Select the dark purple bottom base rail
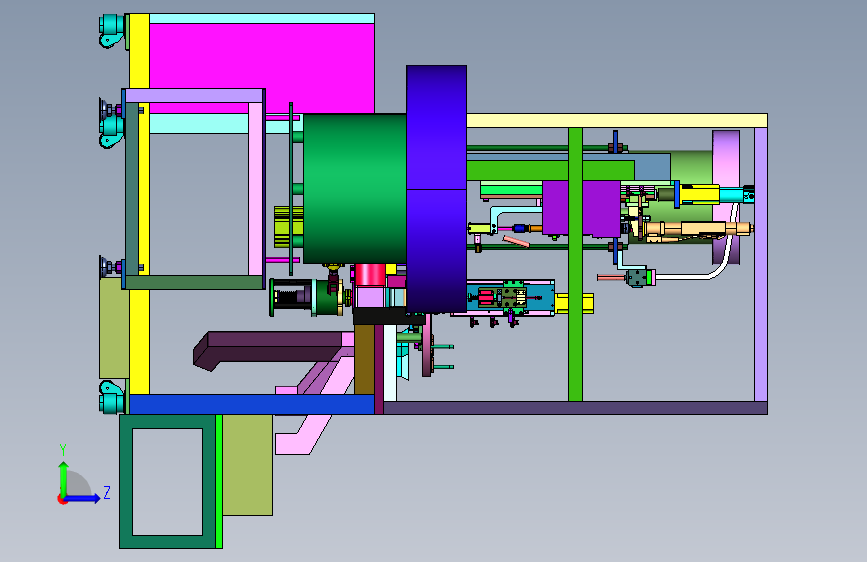 pos(575,408)
